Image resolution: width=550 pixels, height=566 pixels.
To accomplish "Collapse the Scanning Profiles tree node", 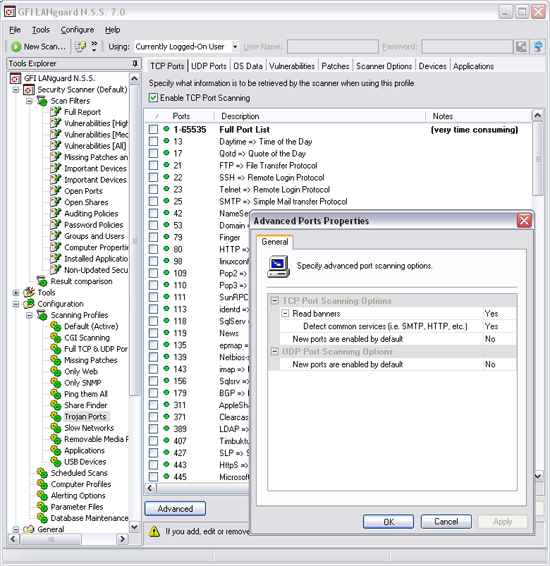I will (x=29, y=315).
